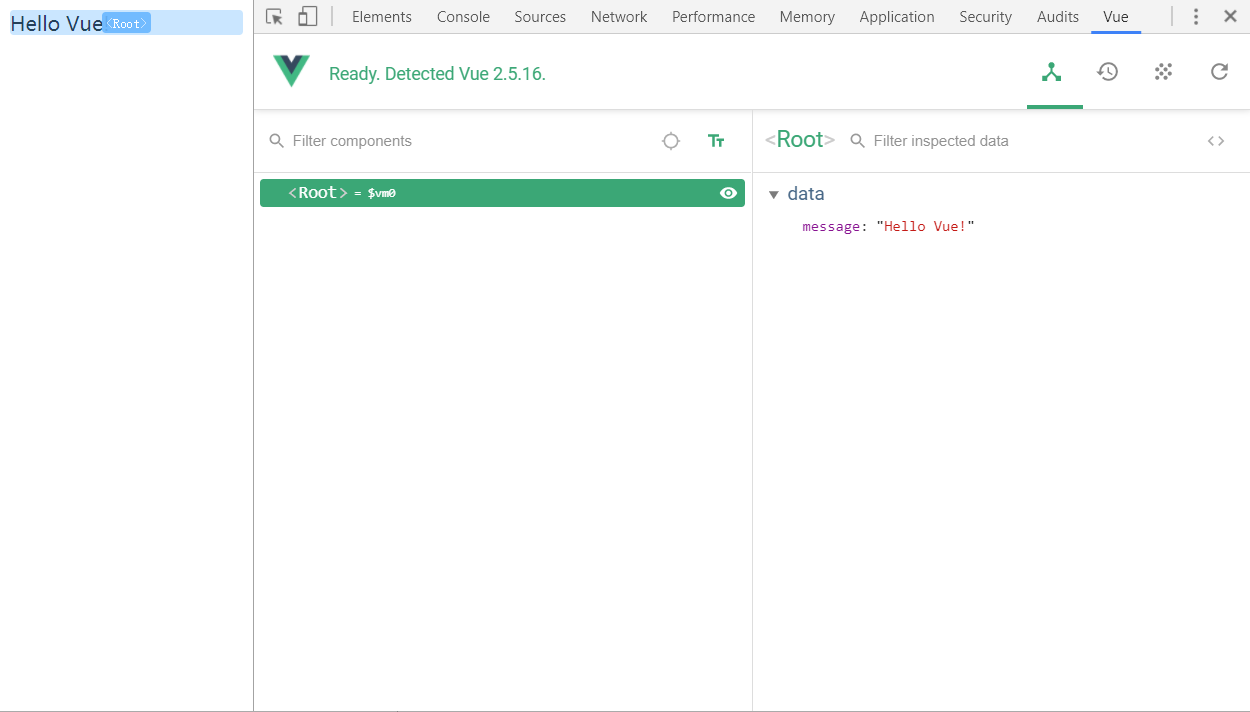Switch to the Audits tab

click(x=1058, y=17)
